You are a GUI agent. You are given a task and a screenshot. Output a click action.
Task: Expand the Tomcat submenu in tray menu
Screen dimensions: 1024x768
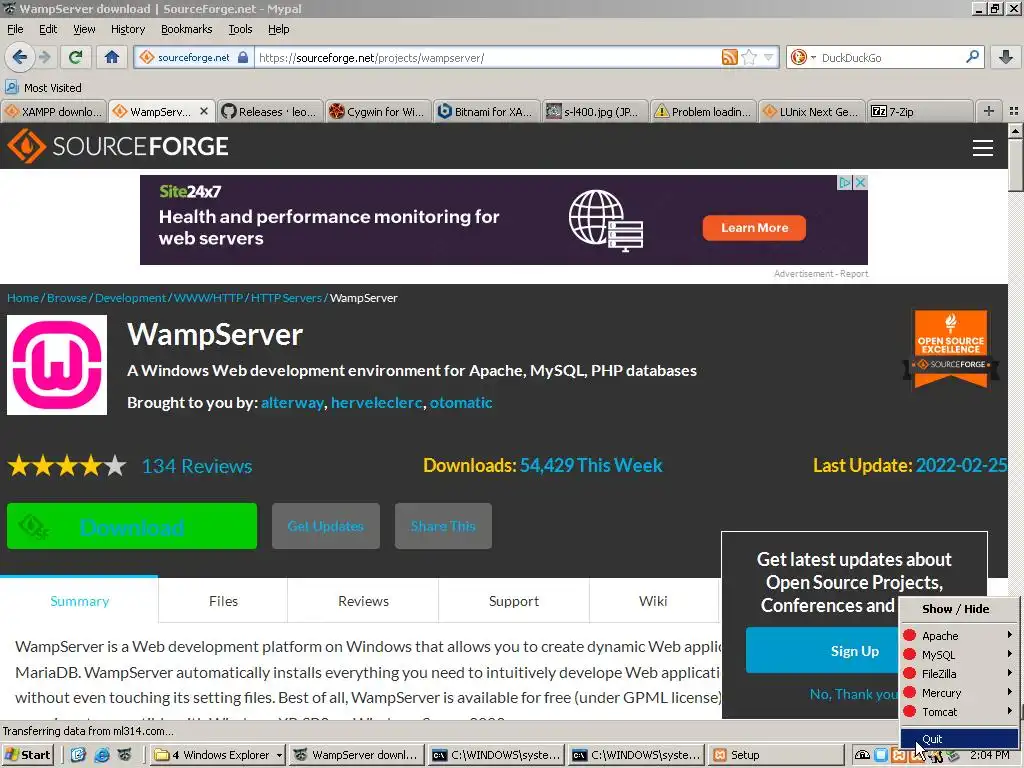959,712
